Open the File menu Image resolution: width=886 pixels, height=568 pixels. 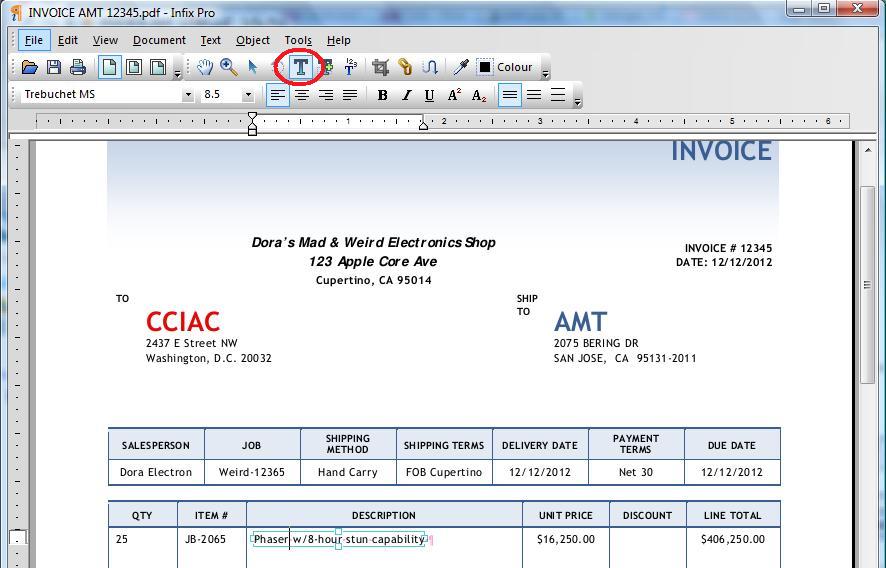(34, 40)
